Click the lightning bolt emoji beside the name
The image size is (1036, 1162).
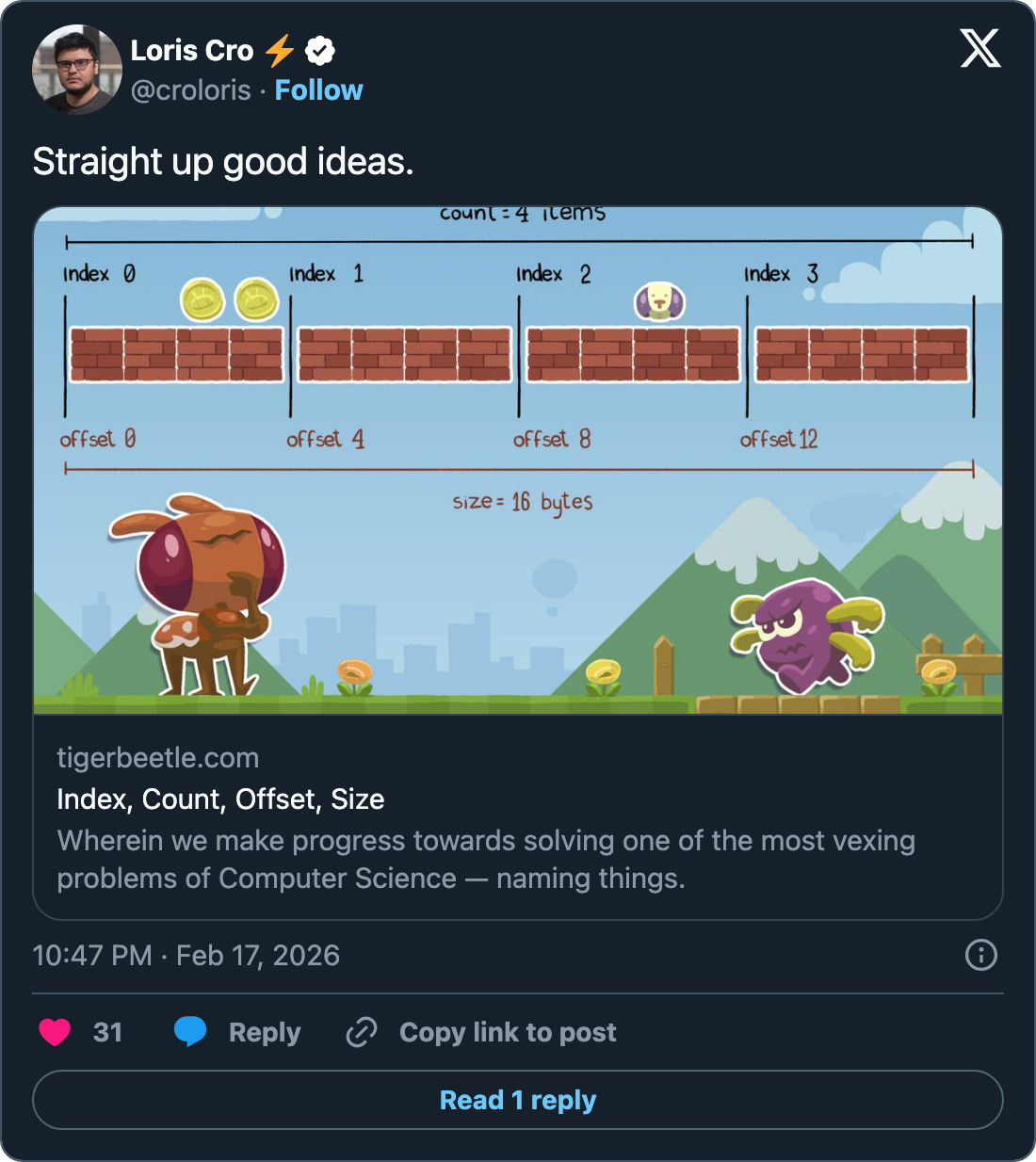click(x=280, y=51)
